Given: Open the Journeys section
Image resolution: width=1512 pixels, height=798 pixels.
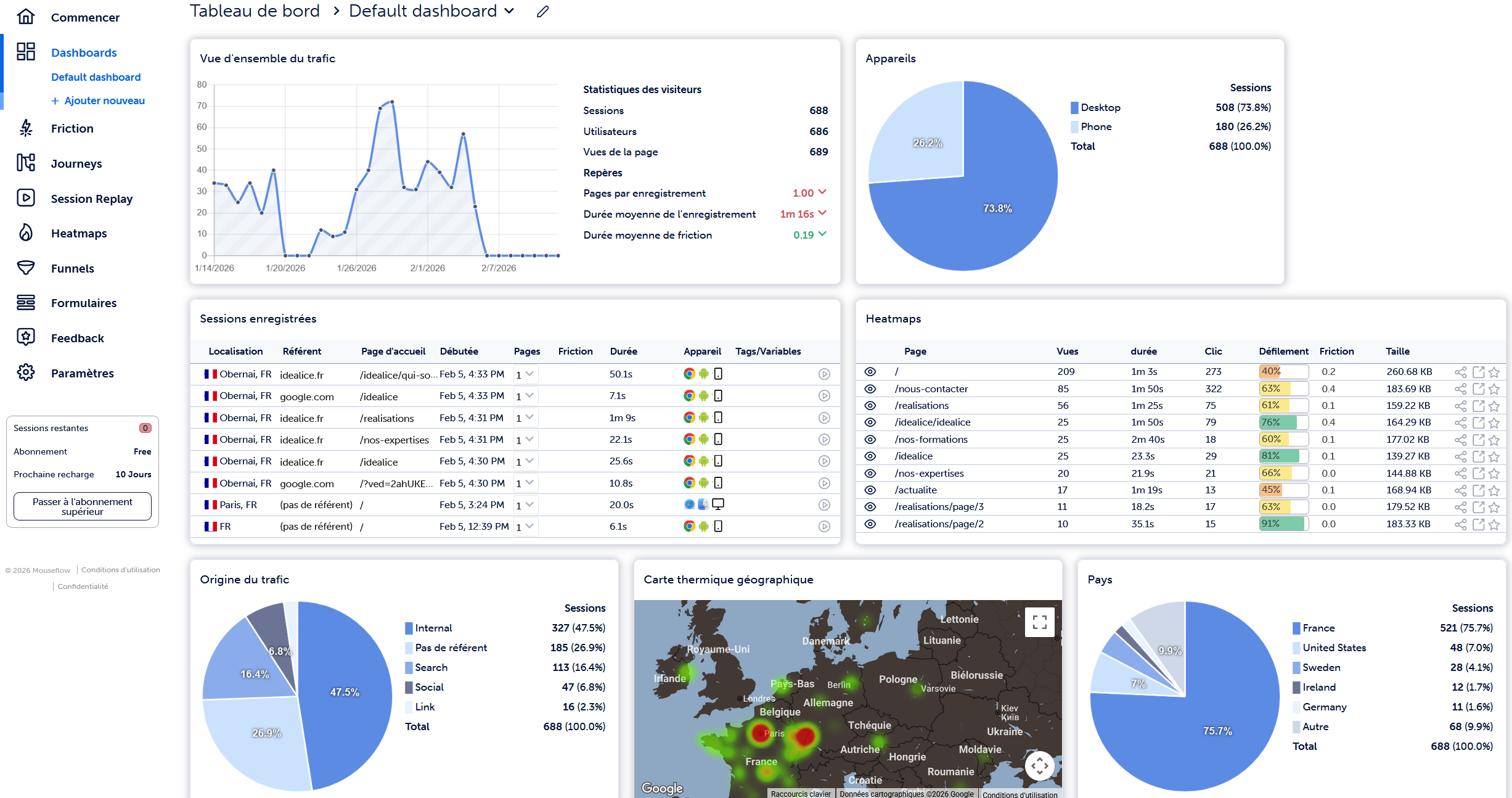Looking at the screenshot, I should [x=76, y=163].
